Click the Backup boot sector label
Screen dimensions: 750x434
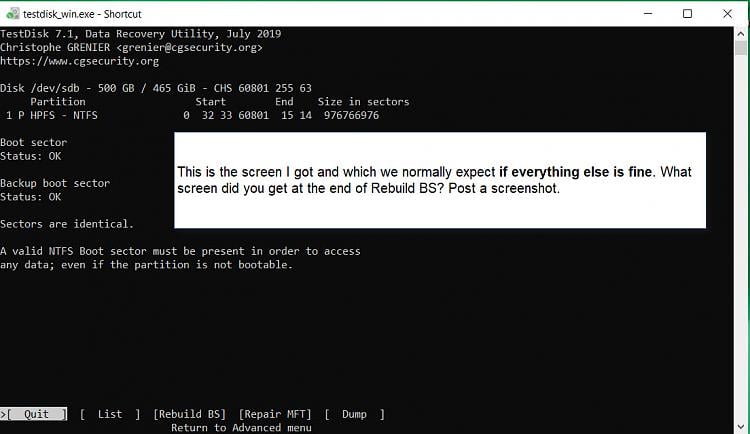55,183
